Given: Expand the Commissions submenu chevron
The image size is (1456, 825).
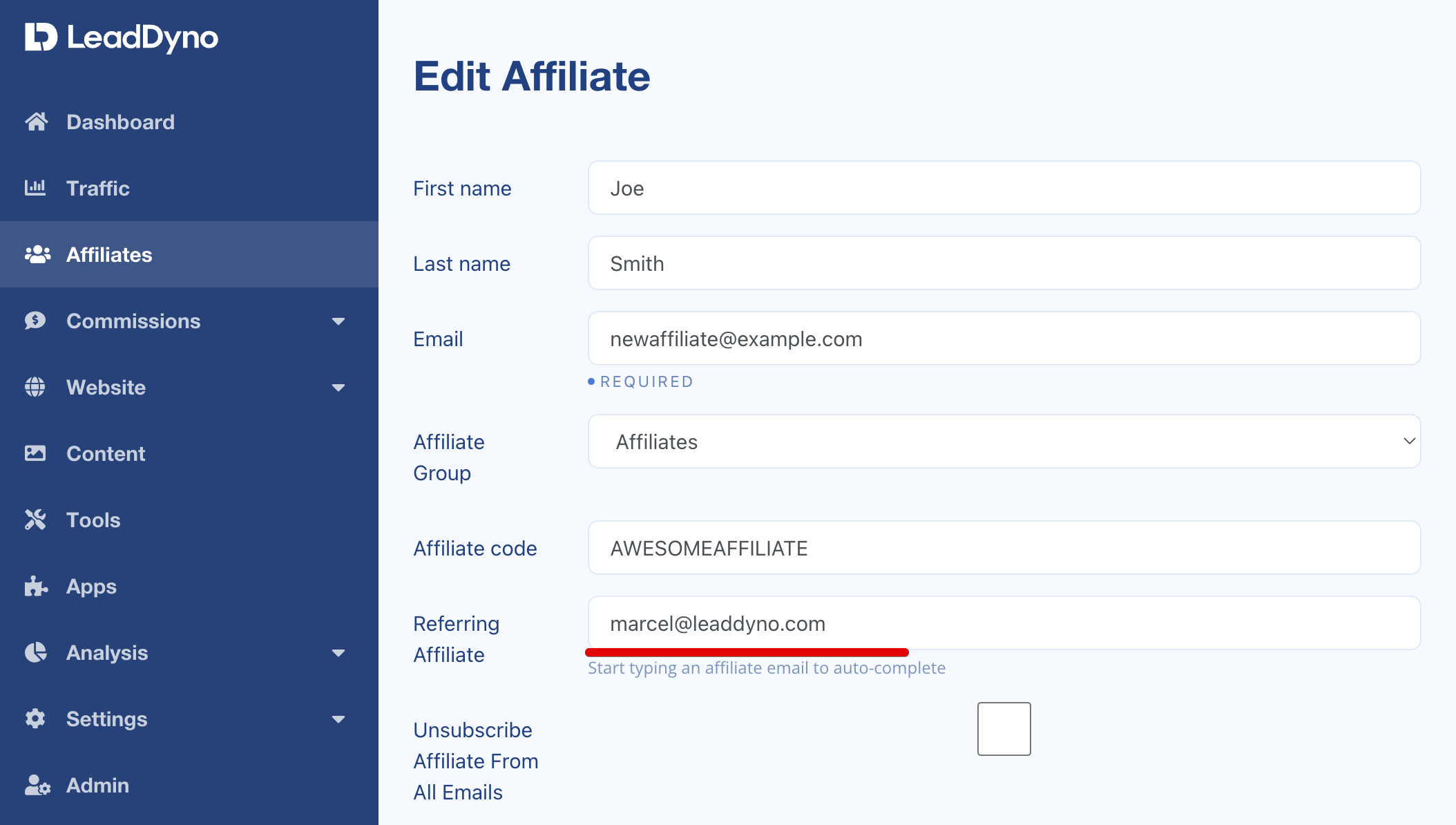Looking at the screenshot, I should pyautogui.click(x=338, y=321).
